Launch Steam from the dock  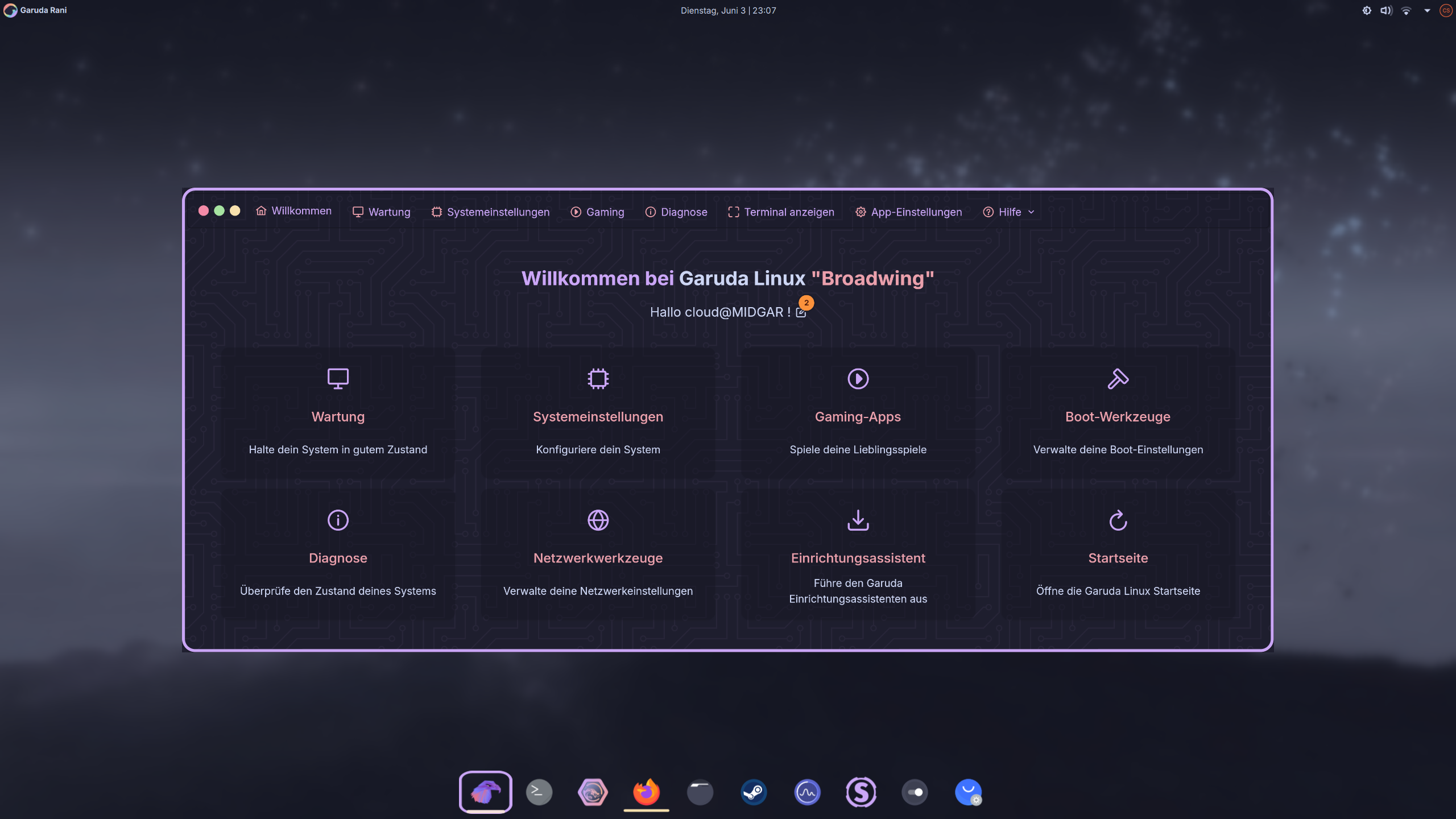click(x=754, y=792)
